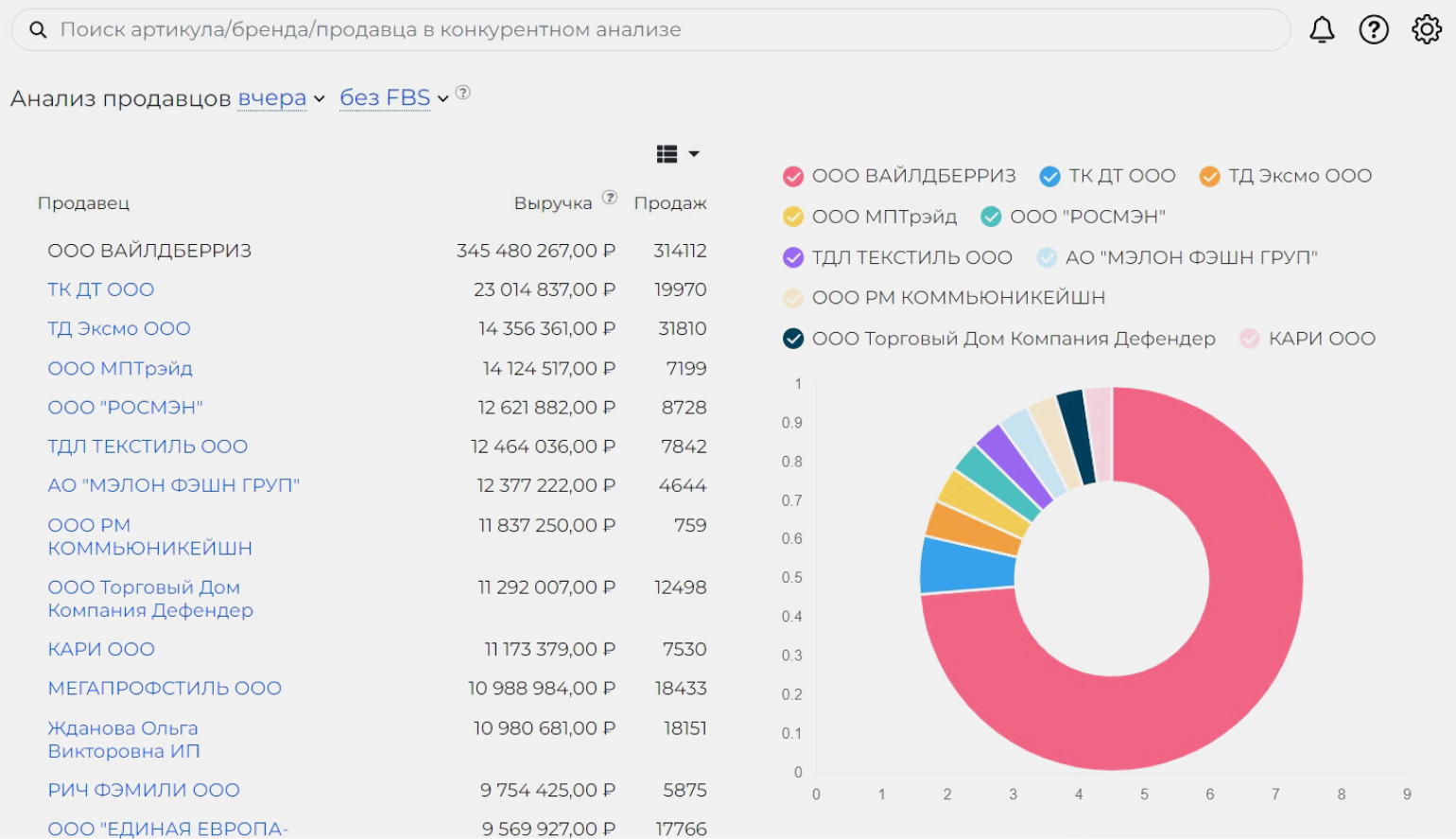Viewport: 1456px width, 839px height.
Task: Click revenue value 345 480 267,00 ₽
Action: [536, 251]
